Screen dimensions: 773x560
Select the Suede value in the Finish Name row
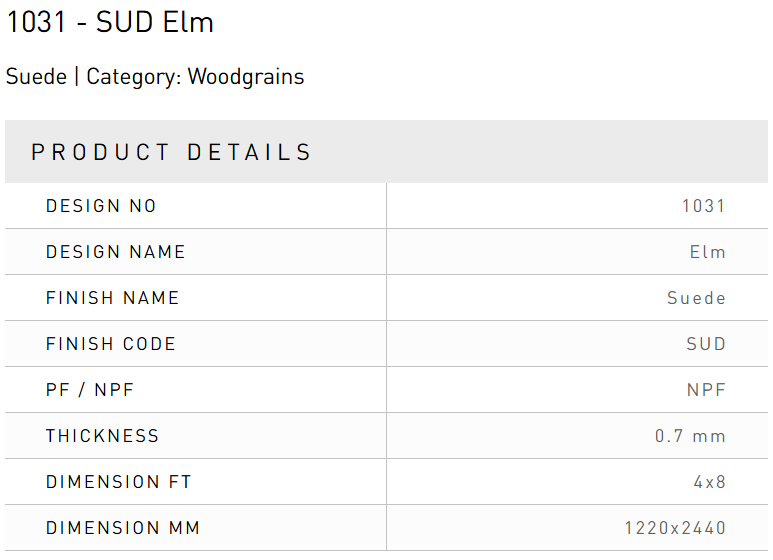tap(696, 298)
